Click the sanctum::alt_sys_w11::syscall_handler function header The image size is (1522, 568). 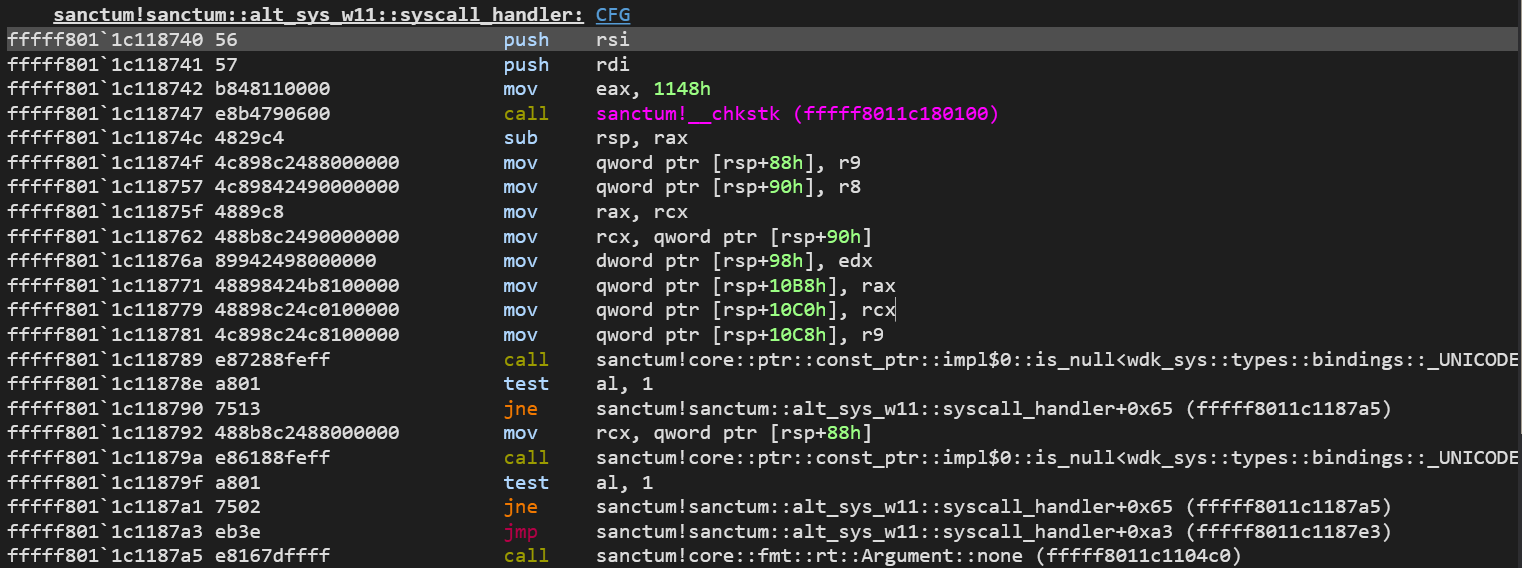[x=319, y=15]
